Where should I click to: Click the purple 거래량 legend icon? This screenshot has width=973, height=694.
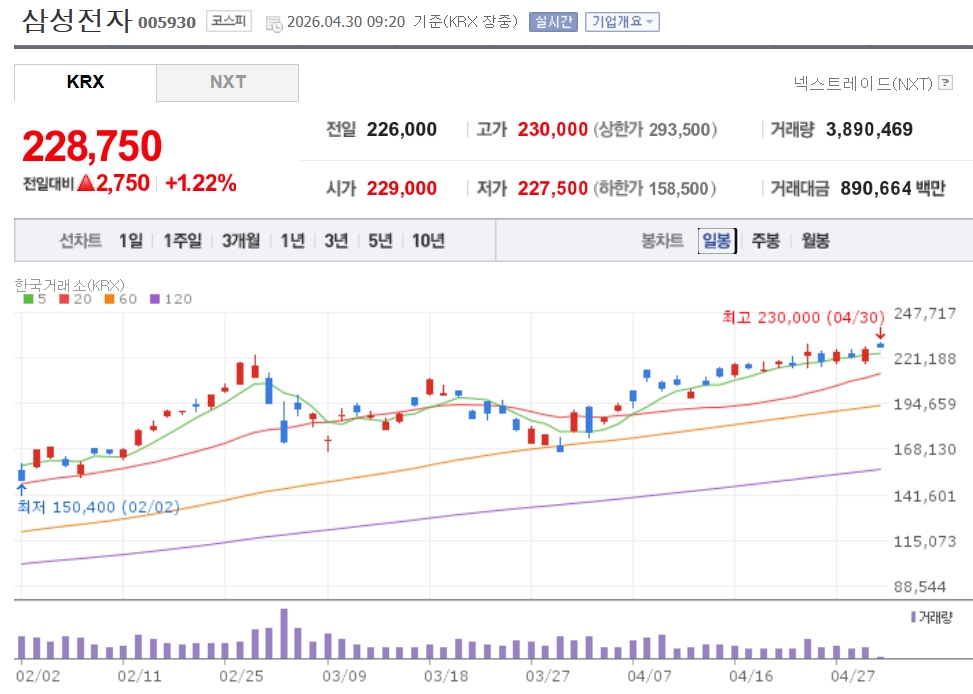(913, 617)
